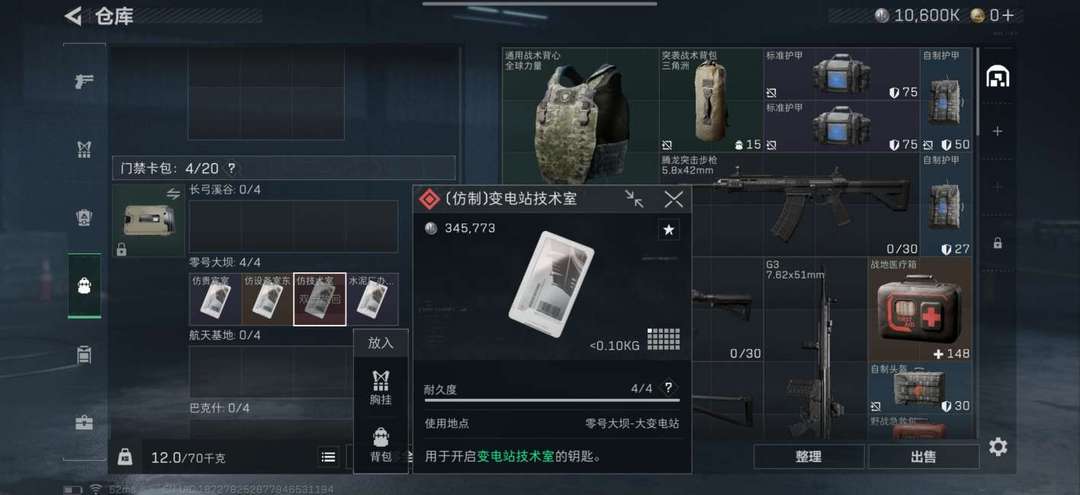
Task: Collapse the keycard detail panel
Action: pos(634,199)
